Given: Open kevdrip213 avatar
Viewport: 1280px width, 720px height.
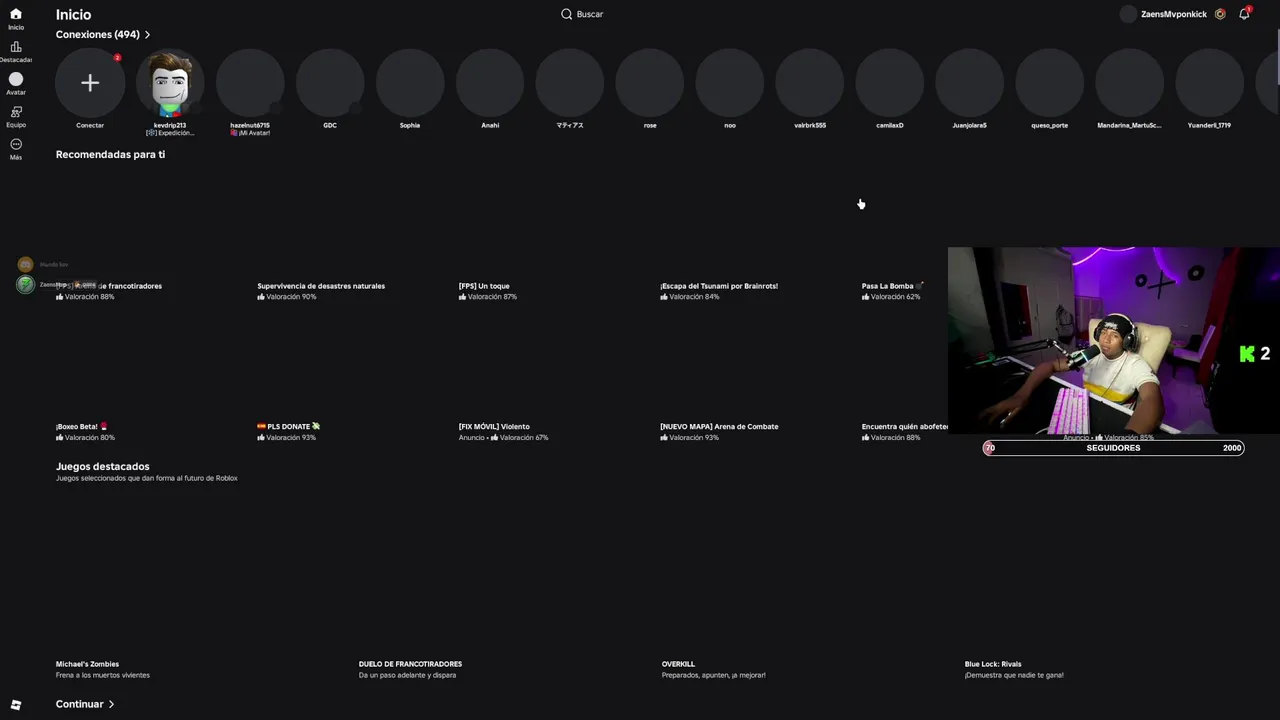Looking at the screenshot, I should 170,83.
